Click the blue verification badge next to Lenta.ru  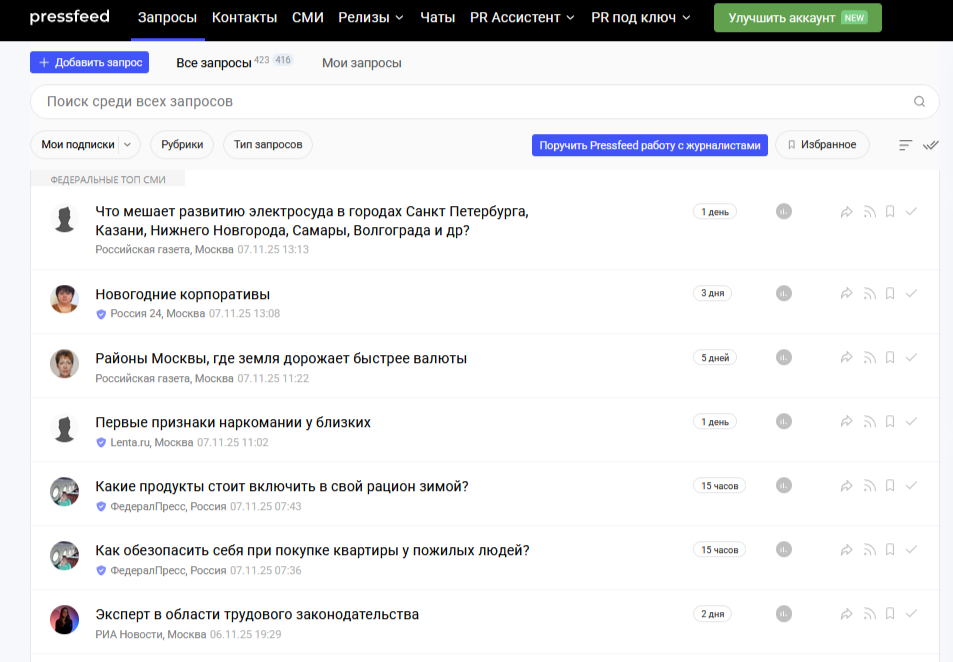101,441
